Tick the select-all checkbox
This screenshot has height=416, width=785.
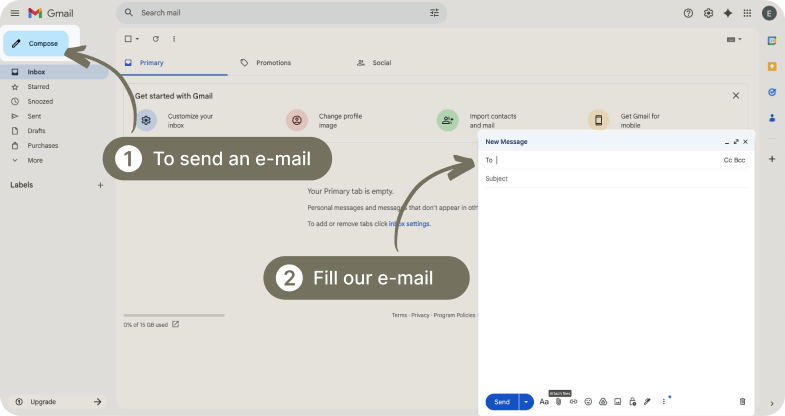click(128, 39)
